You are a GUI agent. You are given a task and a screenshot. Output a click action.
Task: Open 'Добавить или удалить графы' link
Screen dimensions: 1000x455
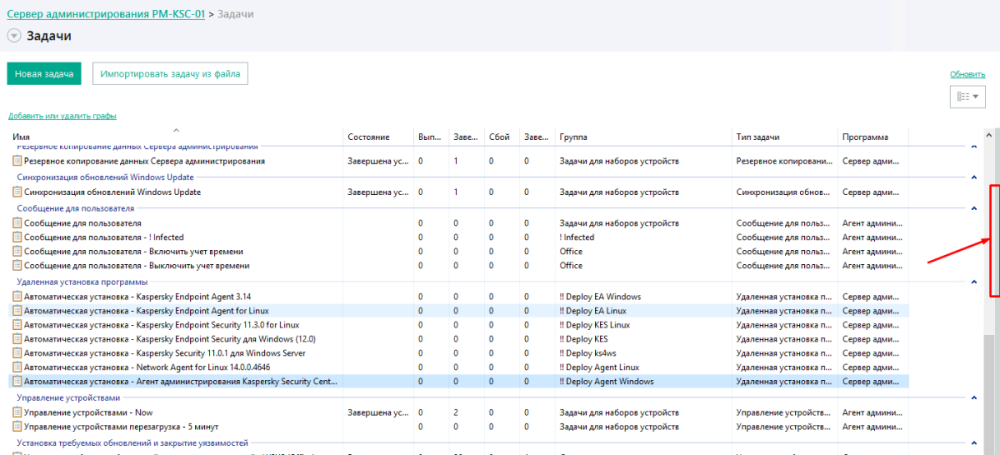coord(62,117)
